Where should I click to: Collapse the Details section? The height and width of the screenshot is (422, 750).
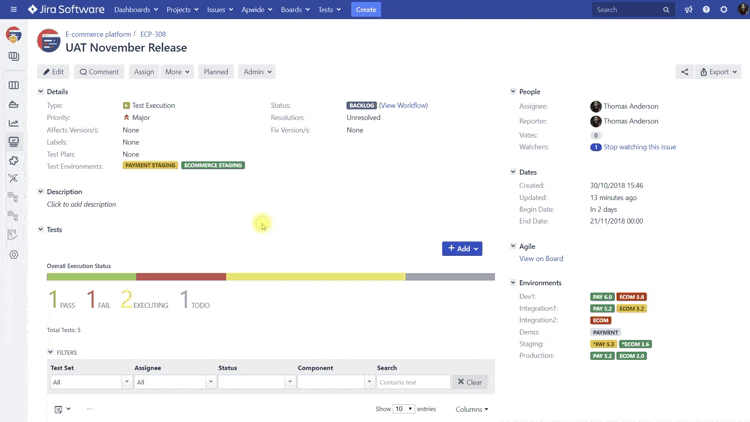pyautogui.click(x=41, y=92)
